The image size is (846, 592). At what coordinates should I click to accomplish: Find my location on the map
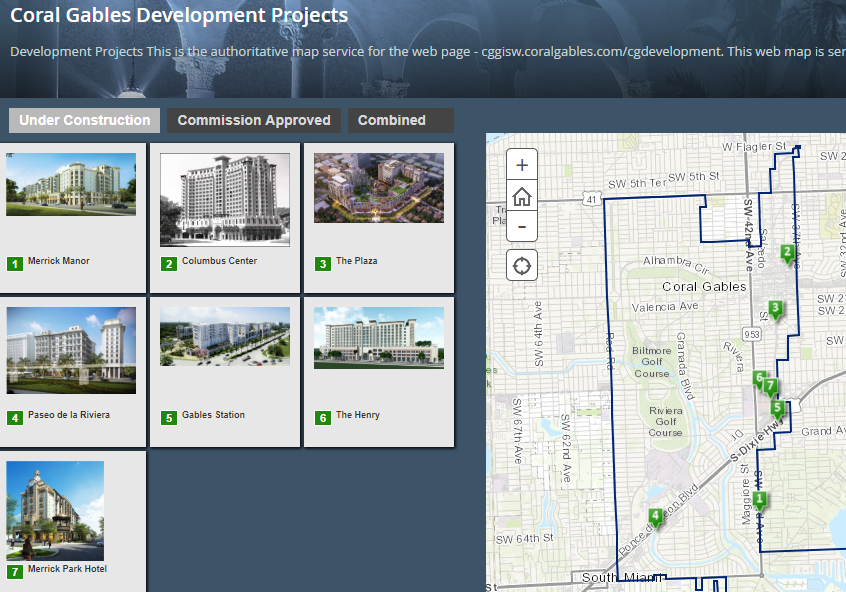click(522, 266)
